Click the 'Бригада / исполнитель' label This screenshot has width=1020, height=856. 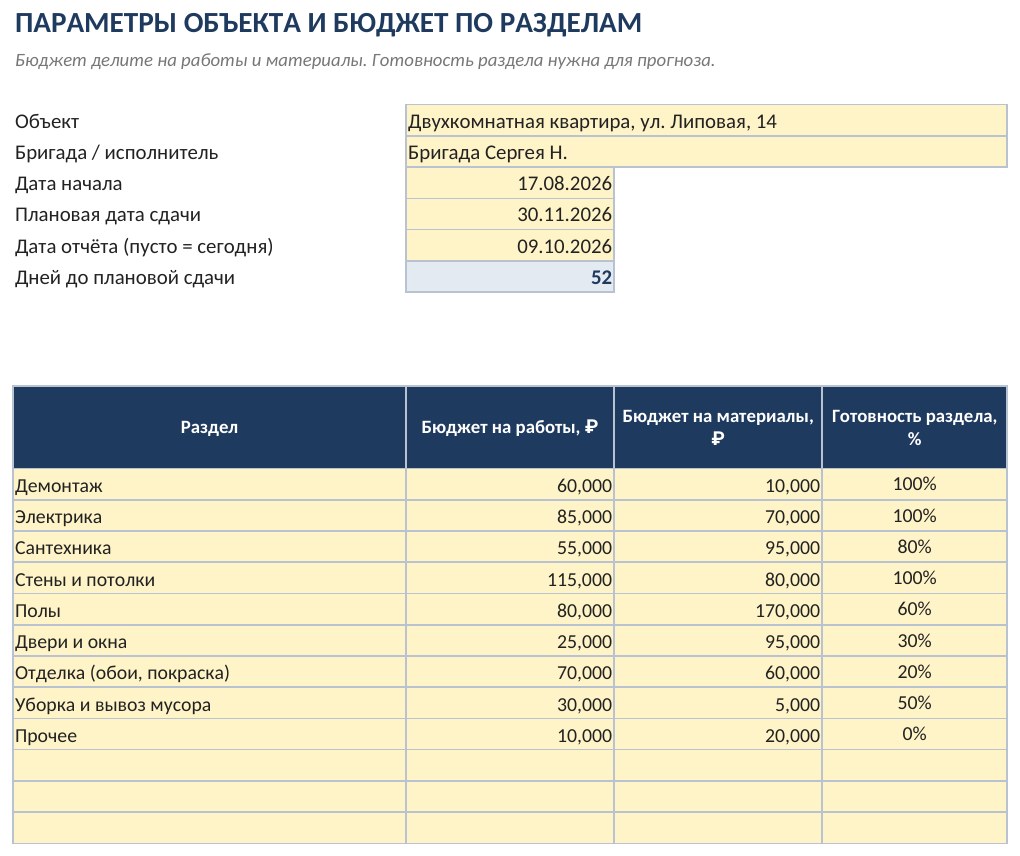(x=116, y=153)
